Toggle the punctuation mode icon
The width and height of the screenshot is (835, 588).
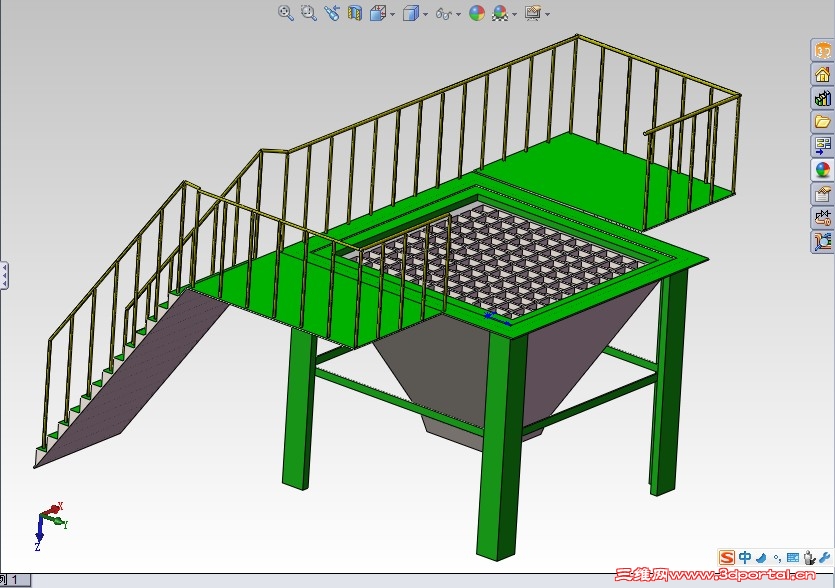click(777, 558)
